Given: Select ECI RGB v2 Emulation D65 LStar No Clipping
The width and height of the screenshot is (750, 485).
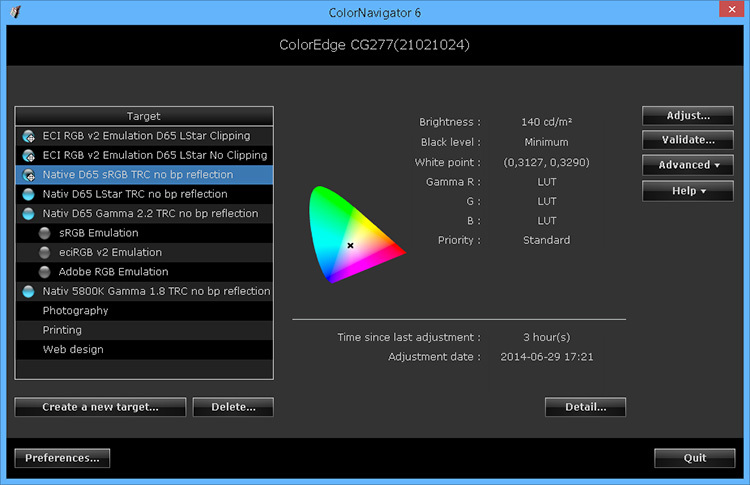Looking at the screenshot, I should (x=144, y=155).
